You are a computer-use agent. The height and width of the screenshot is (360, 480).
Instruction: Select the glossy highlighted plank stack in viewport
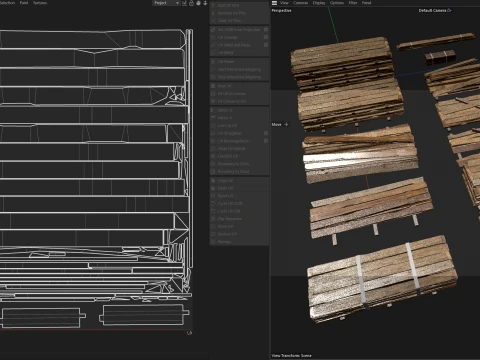(x=360, y=154)
